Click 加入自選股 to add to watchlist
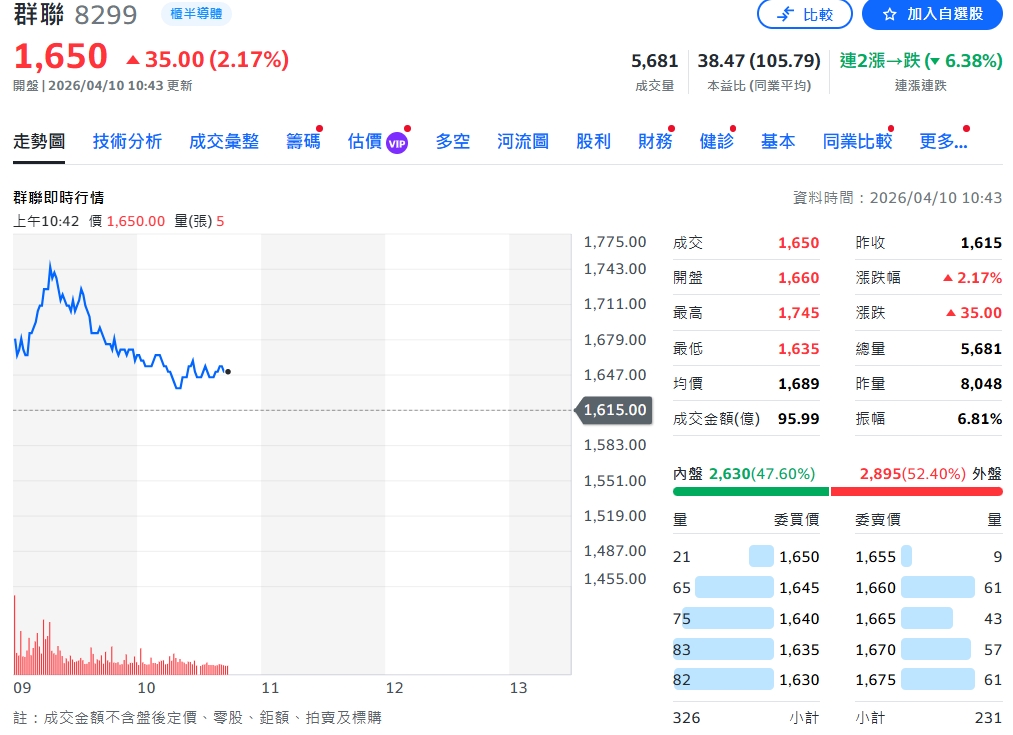This screenshot has width=1013, height=735. tap(932, 14)
